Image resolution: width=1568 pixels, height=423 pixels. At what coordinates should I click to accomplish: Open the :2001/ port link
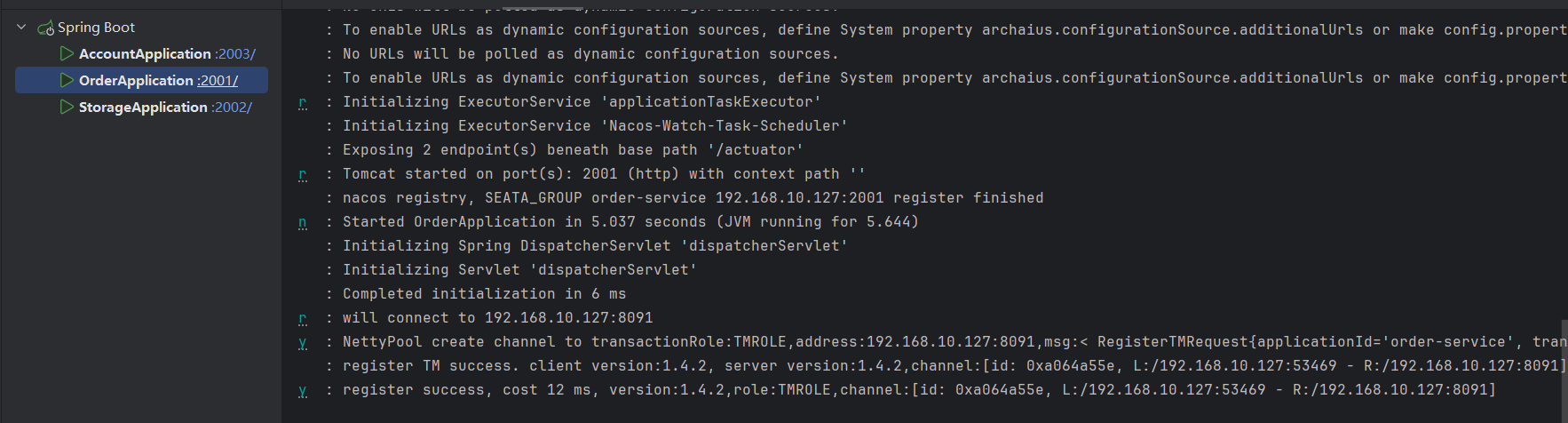pos(218,81)
